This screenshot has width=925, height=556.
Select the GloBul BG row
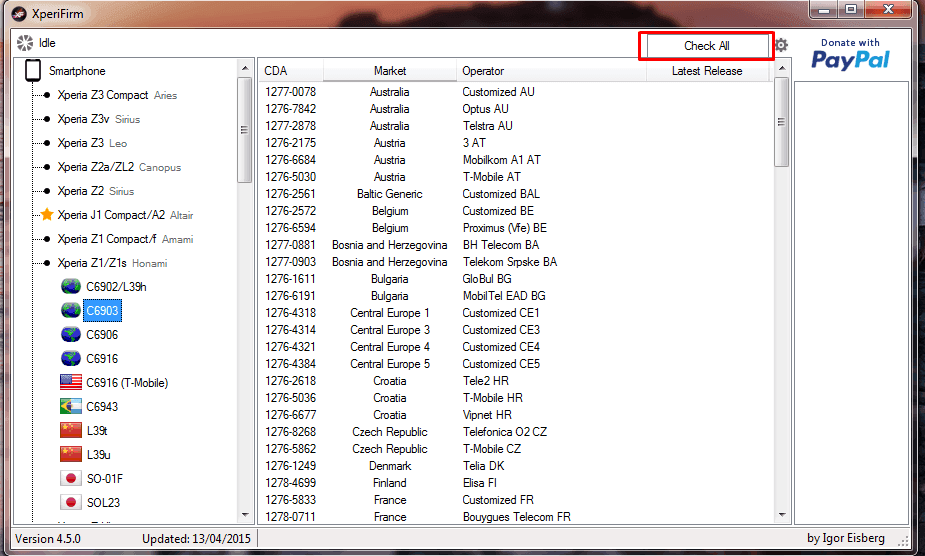[x=516, y=279]
